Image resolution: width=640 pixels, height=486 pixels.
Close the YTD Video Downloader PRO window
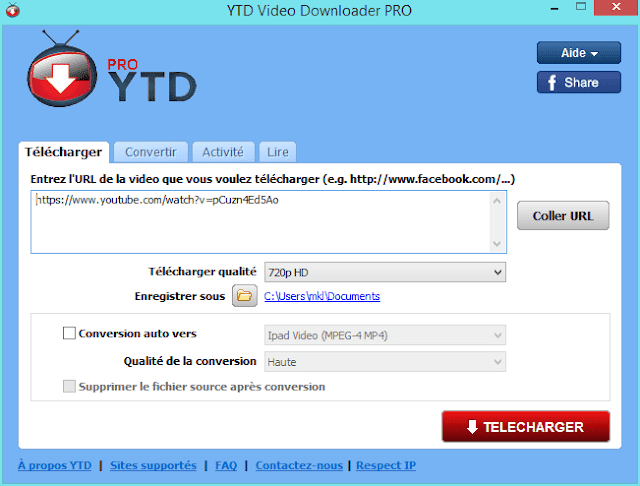[616, 8]
